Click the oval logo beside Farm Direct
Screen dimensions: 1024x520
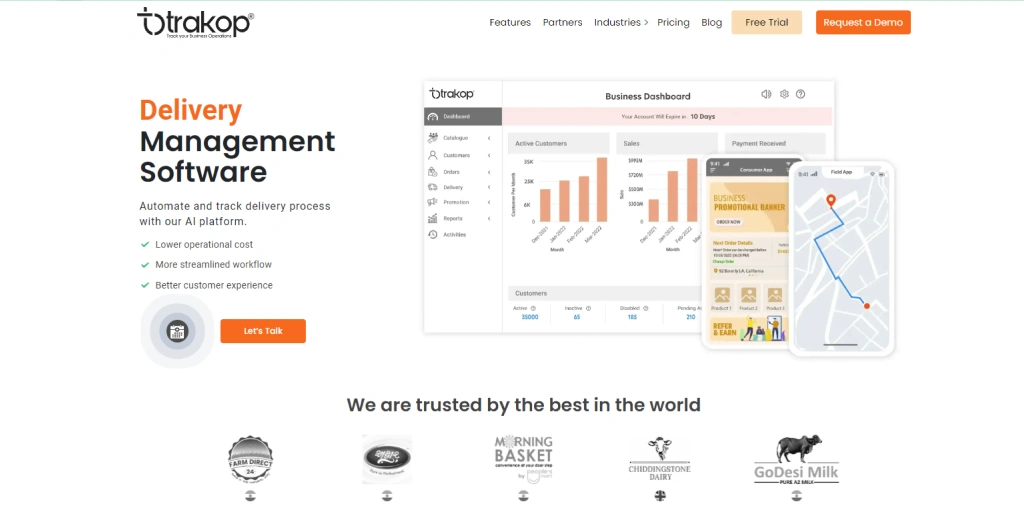tap(387, 459)
